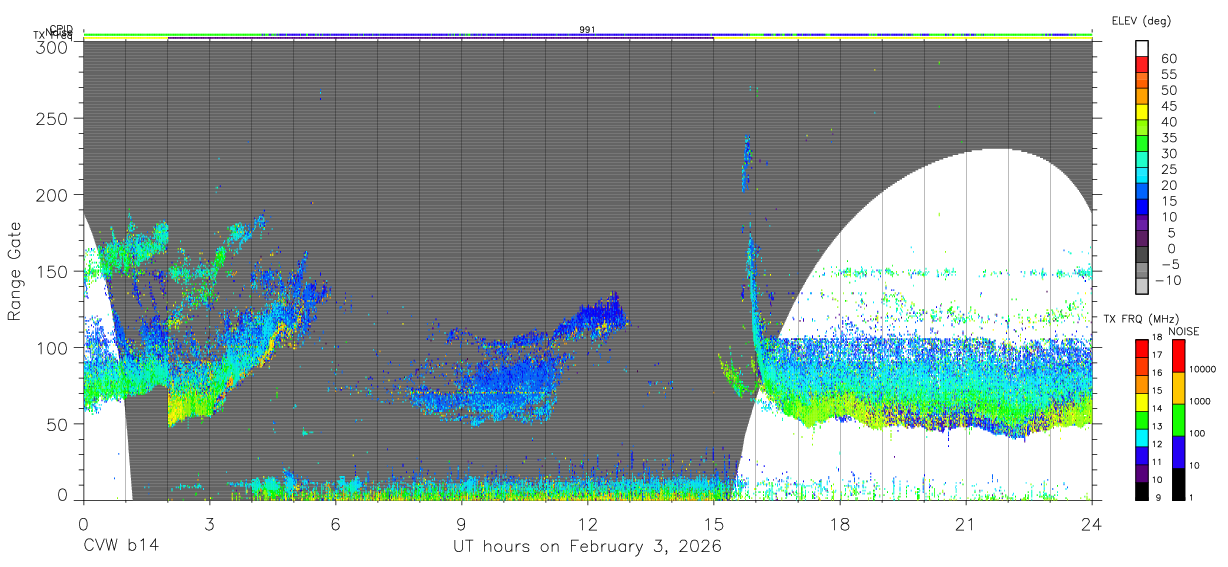
Task: Click the 'ELEV (deg)' colorbar title
Action: [1141, 21]
